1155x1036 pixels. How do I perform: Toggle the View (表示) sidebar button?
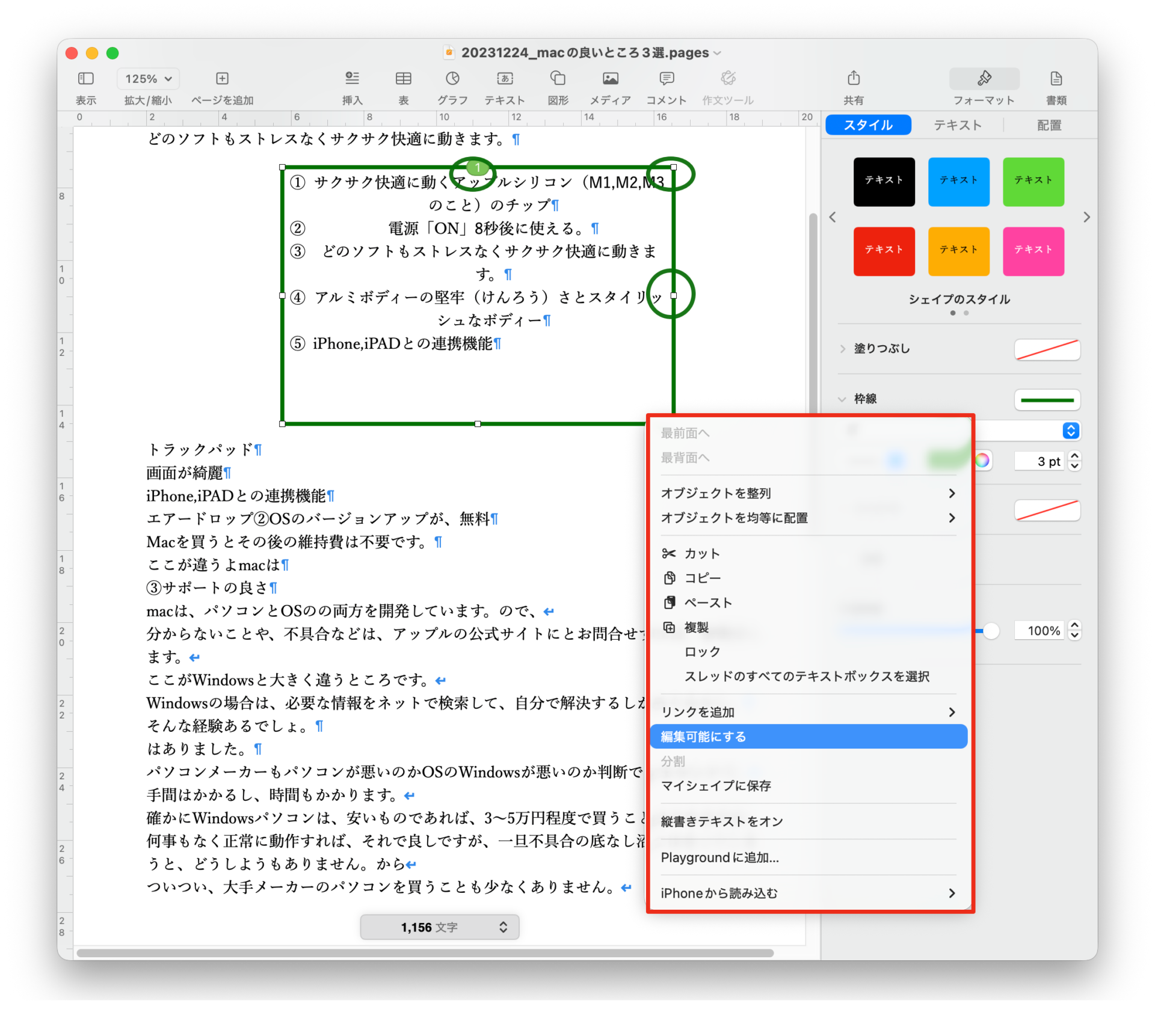coord(86,79)
